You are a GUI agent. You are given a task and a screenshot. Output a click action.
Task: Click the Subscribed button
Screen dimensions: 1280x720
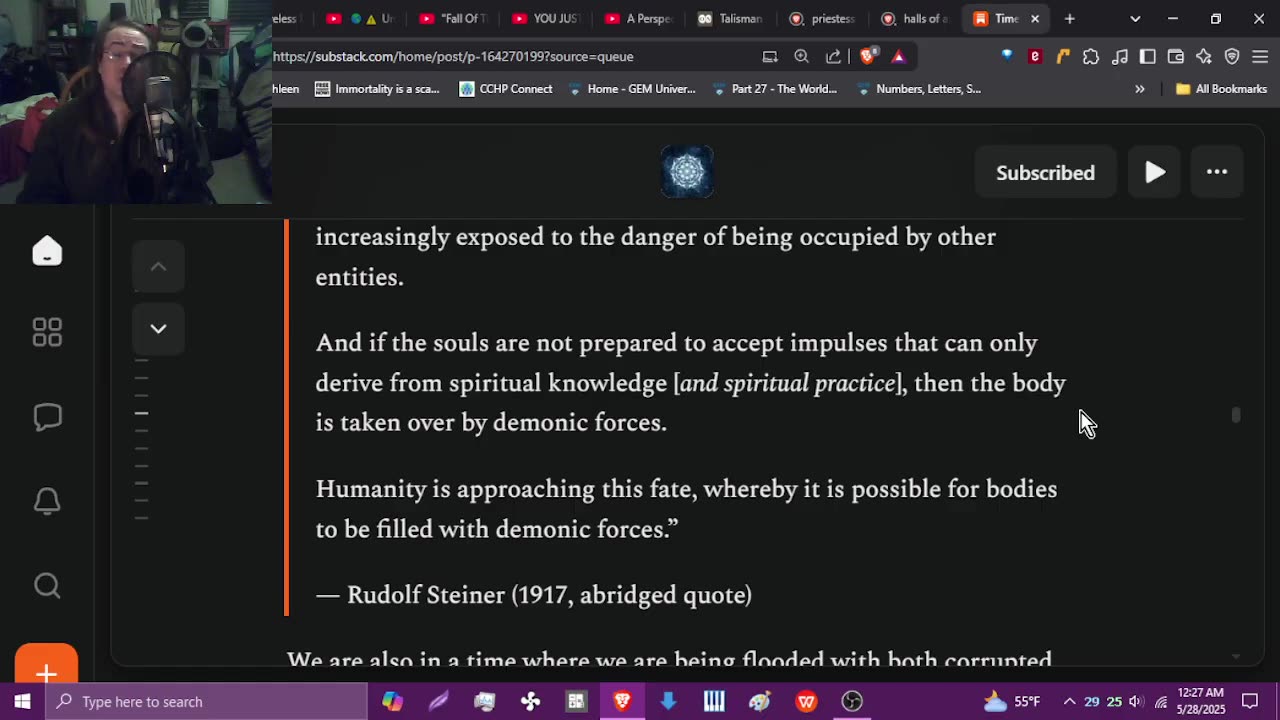coord(1045,172)
